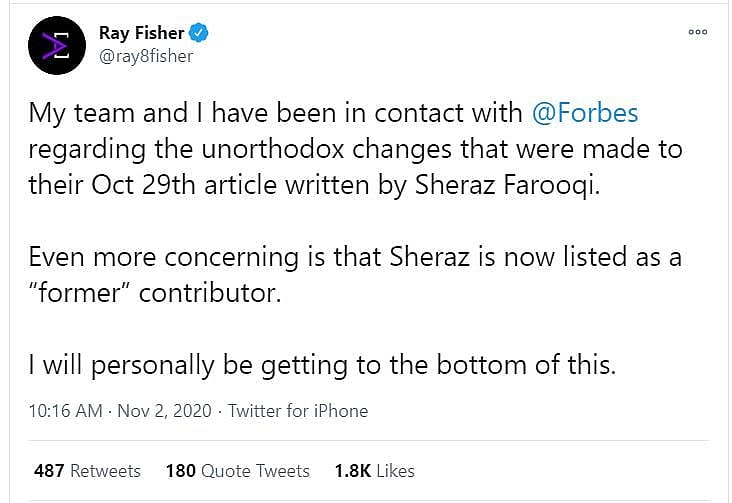View the 487 Retweets list
Viewport: 732px width, 503px height.
tap(87, 470)
